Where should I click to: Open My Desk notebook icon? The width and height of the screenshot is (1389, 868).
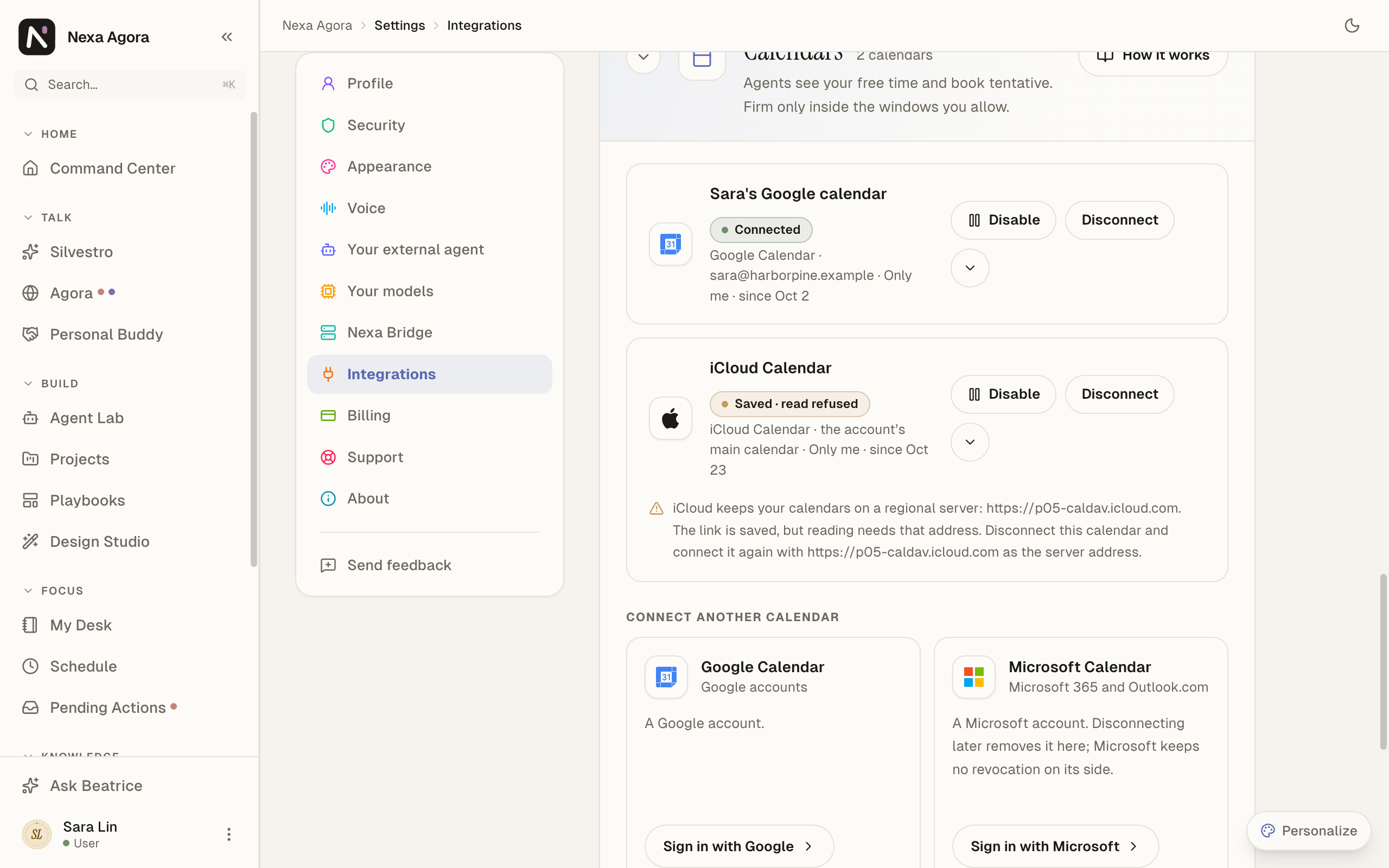[30, 624]
